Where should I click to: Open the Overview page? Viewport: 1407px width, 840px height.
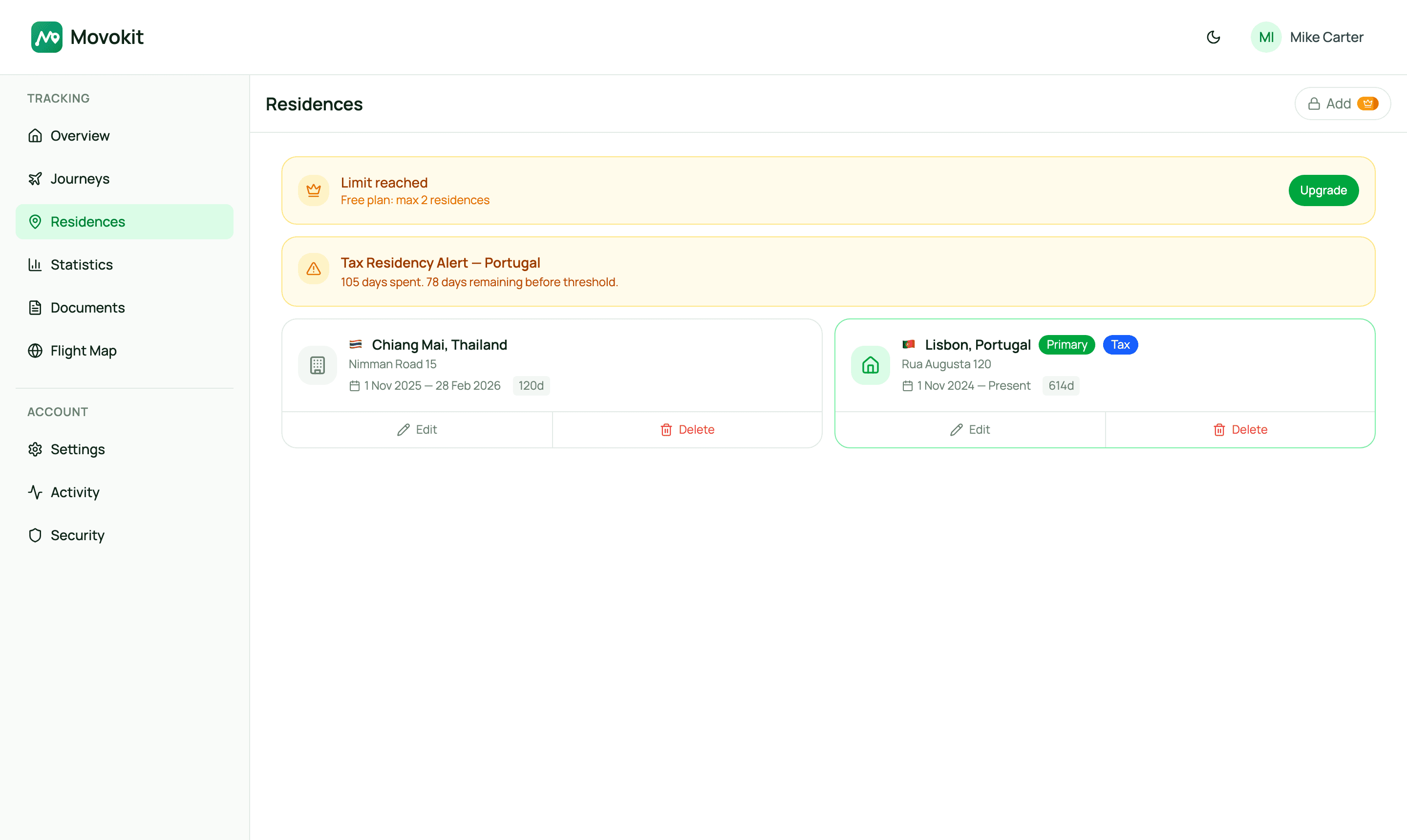coord(125,136)
